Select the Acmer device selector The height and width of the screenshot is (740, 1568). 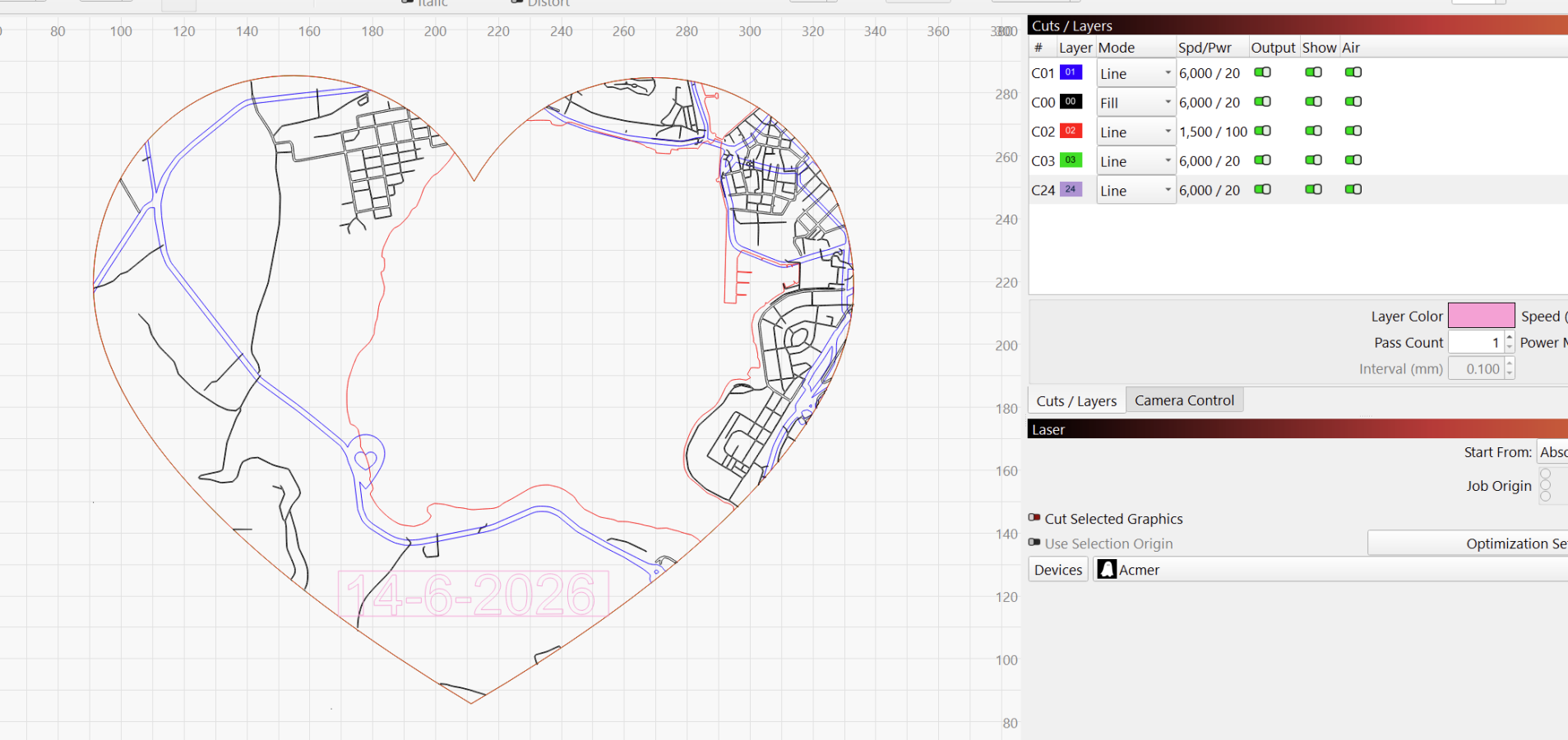click(x=1330, y=570)
